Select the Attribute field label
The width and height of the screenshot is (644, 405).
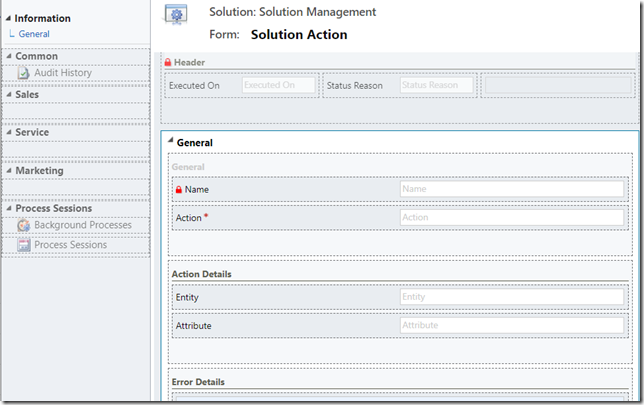(193, 326)
